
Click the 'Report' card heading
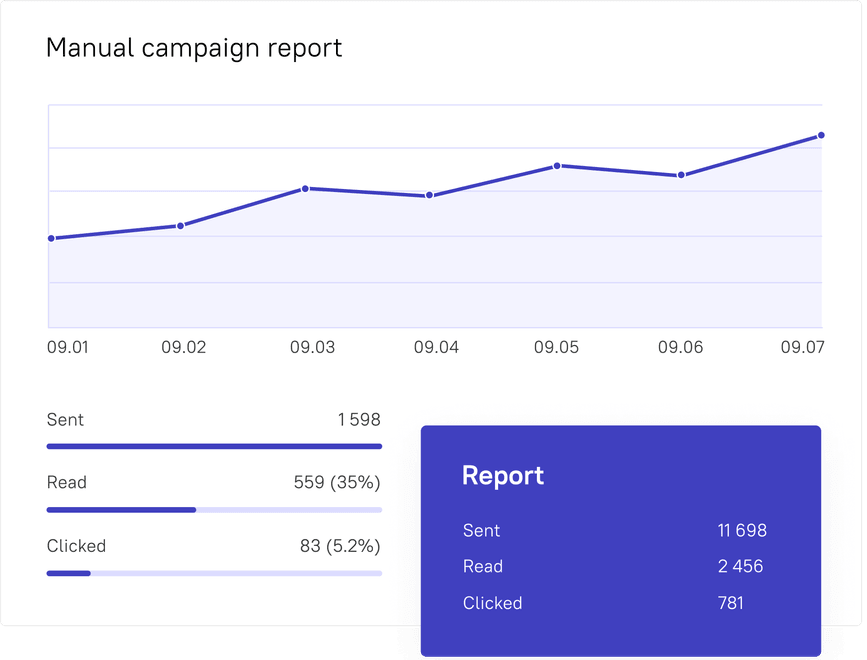tap(503, 476)
